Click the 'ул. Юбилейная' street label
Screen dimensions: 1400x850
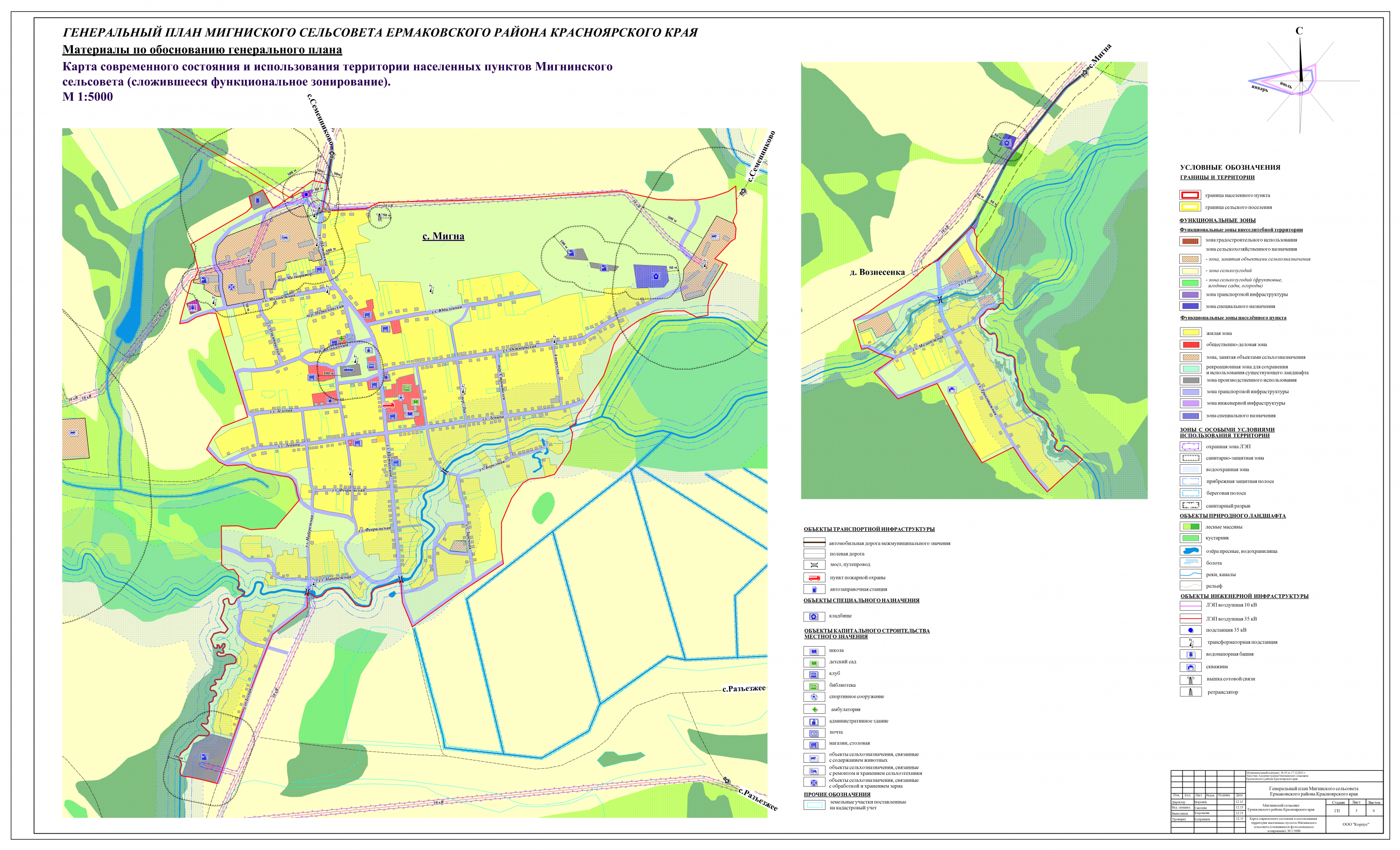click(447, 309)
